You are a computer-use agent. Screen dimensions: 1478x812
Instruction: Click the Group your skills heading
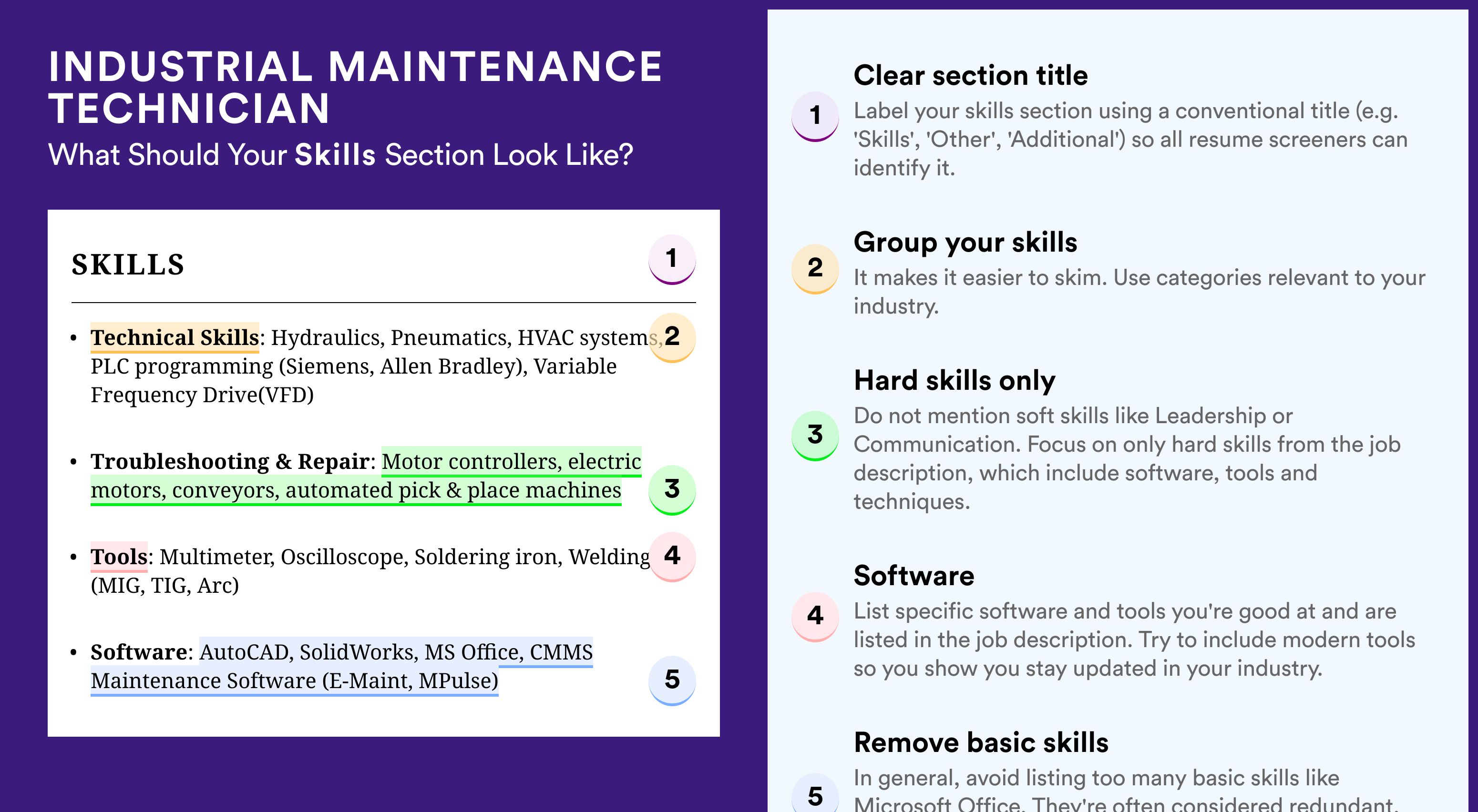(965, 242)
